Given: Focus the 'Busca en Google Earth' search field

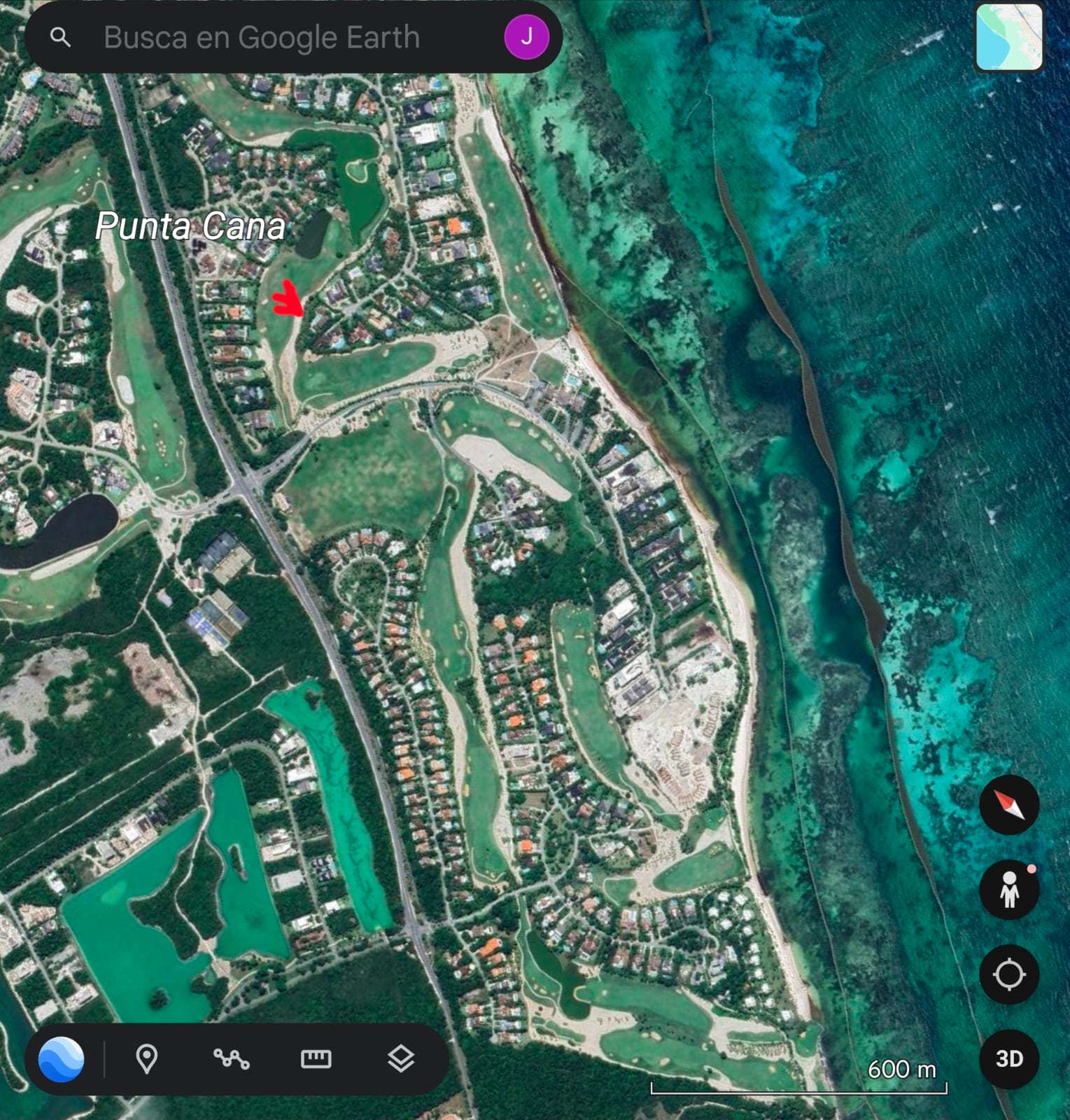Looking at the screenshot, I should [x=280, y=37].
